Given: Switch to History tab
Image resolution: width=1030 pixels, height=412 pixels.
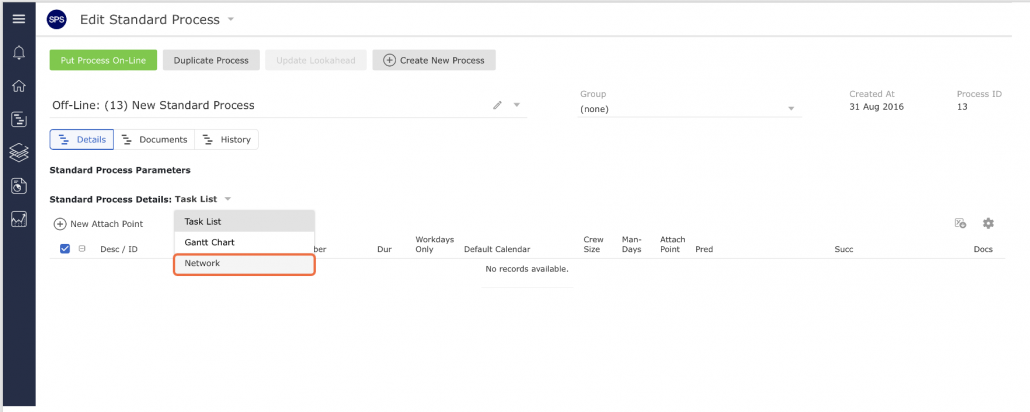Looking at the screenshot, I should click(227, 140).
